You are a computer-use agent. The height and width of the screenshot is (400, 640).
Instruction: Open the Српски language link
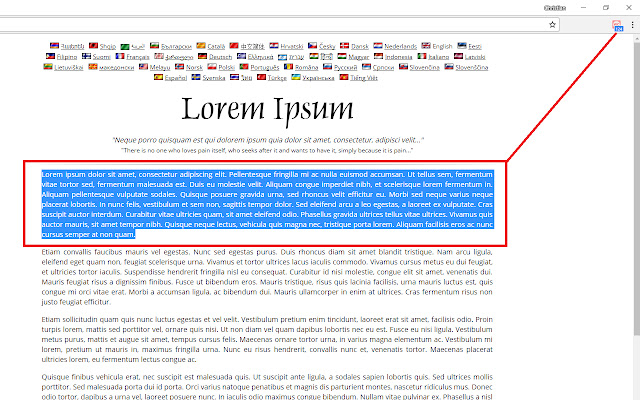tap(383, 67)
